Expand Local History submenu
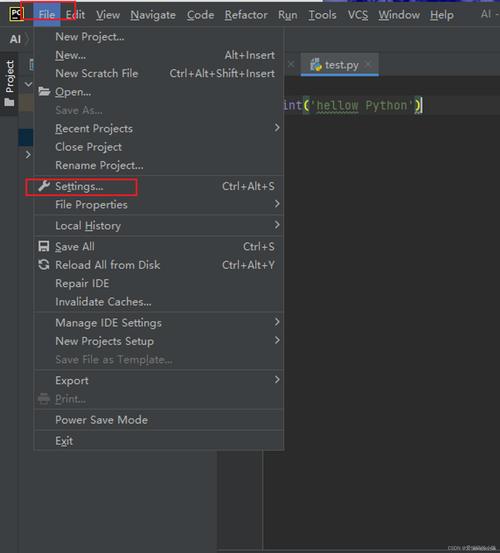 [x=158, y=226]
